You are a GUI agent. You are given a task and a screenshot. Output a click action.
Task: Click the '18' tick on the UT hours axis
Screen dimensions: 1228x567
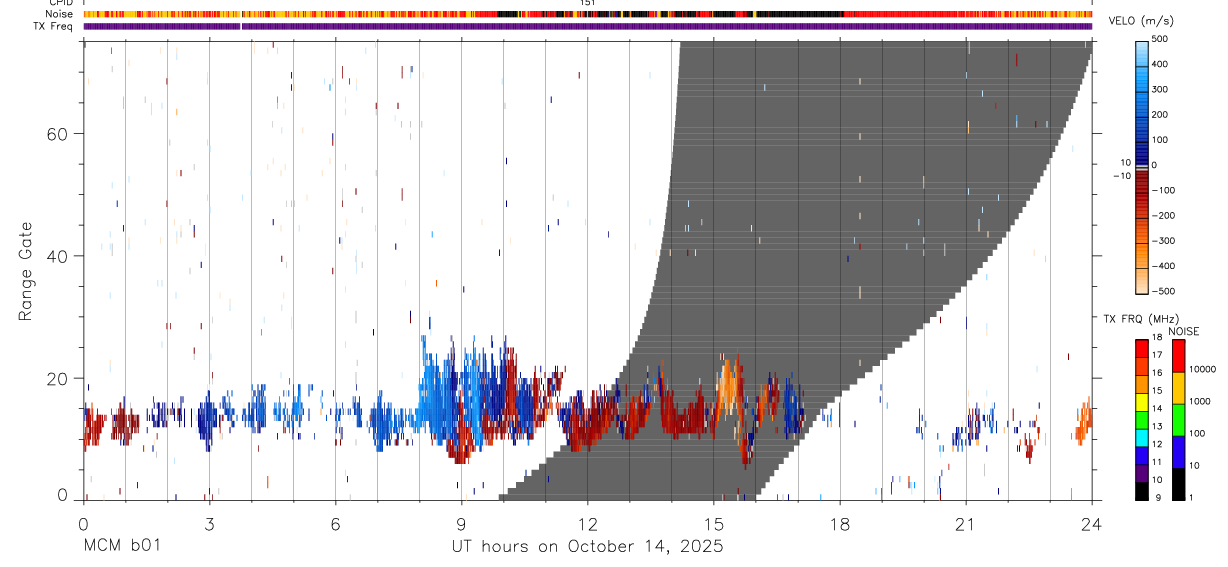(839, 523)
